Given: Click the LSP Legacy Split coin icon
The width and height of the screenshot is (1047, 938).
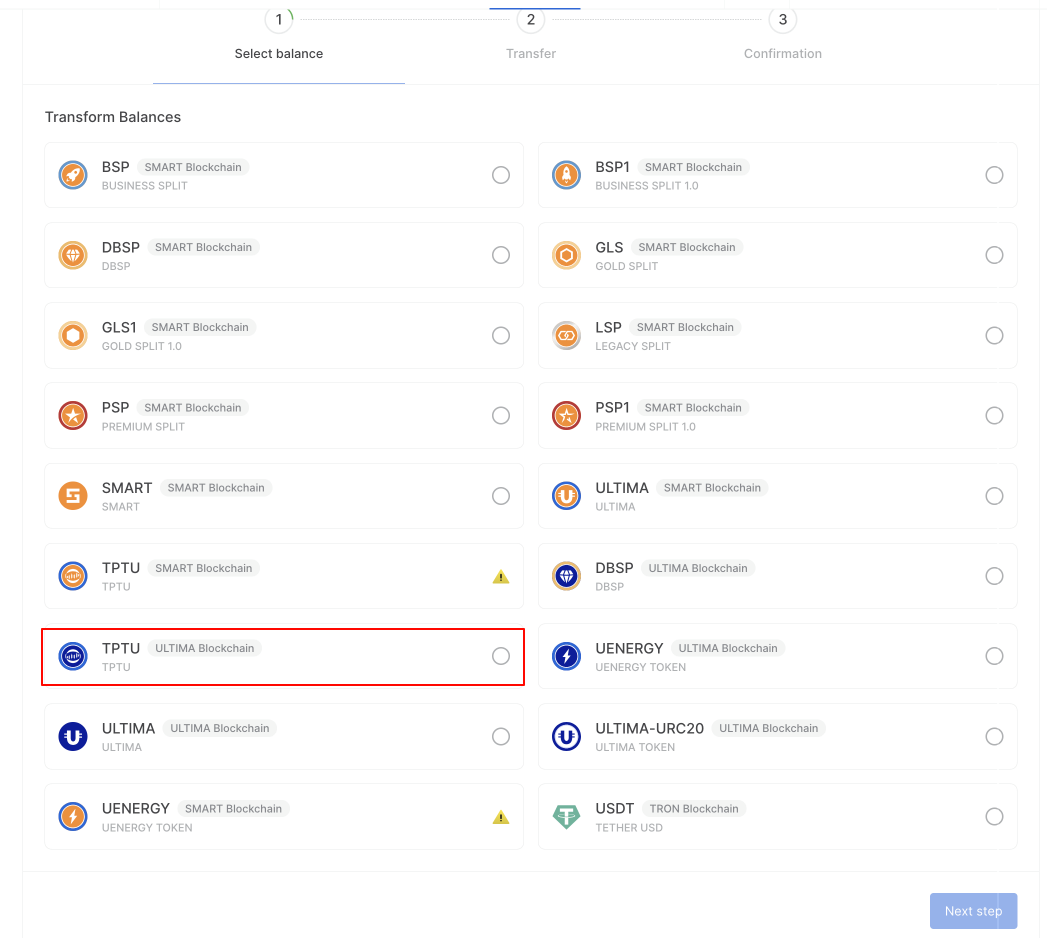Looking at the screenshot, I should tap(567, 336).
